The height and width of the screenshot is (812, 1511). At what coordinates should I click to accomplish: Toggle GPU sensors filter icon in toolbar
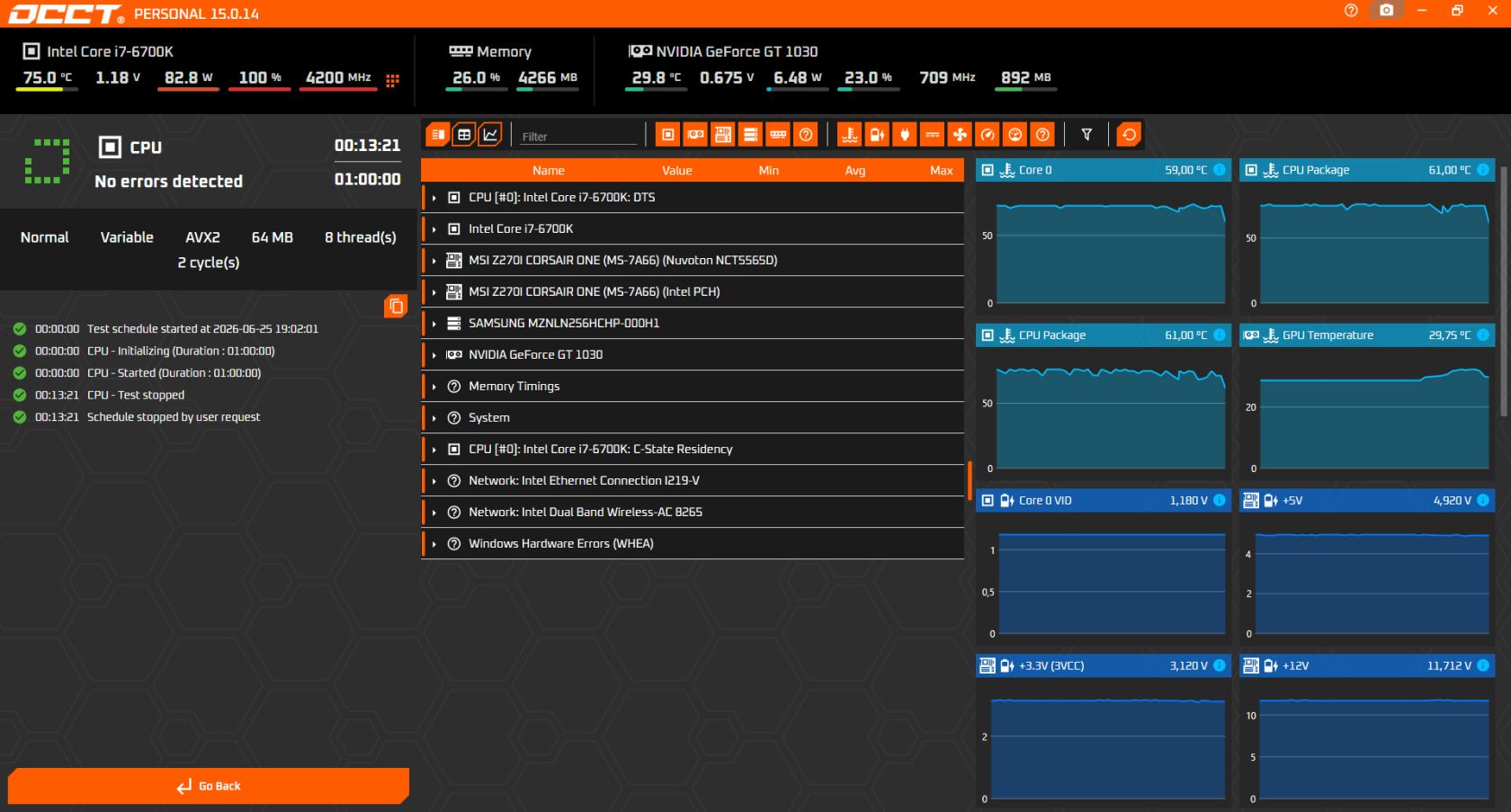point(695,135)
